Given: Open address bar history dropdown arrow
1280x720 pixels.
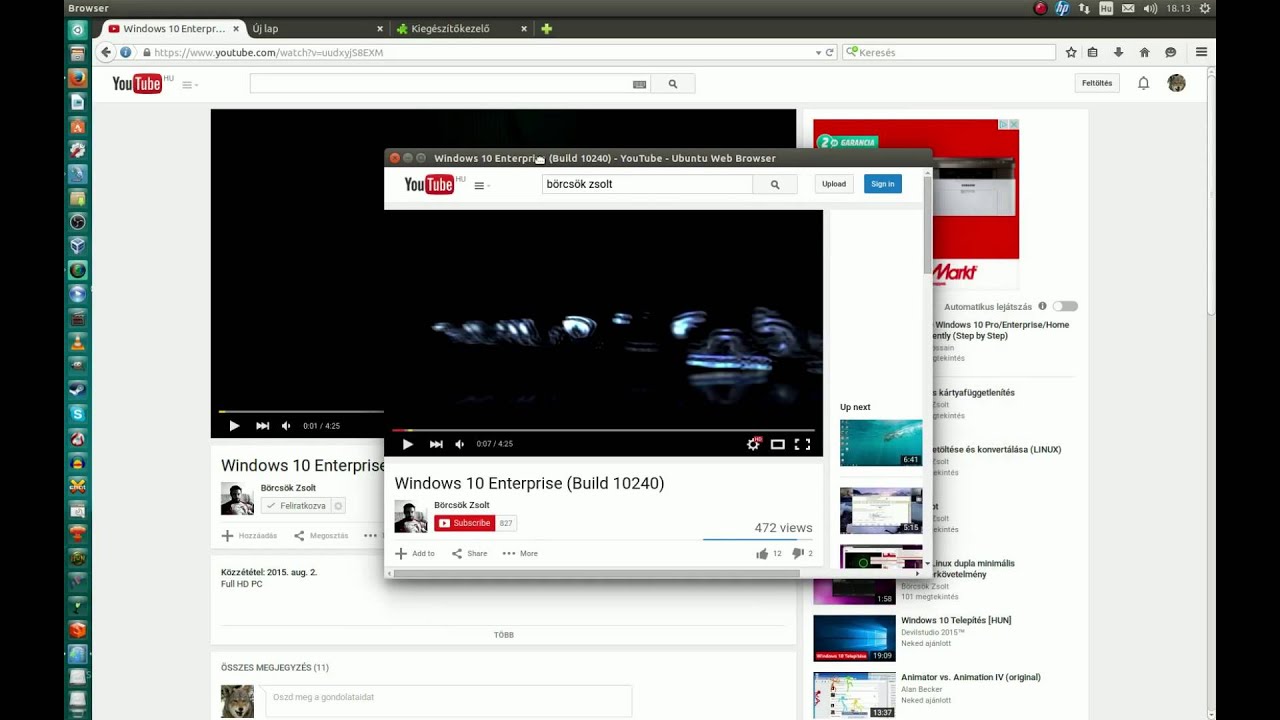Looking at the screenshot, I should point(818,52).
